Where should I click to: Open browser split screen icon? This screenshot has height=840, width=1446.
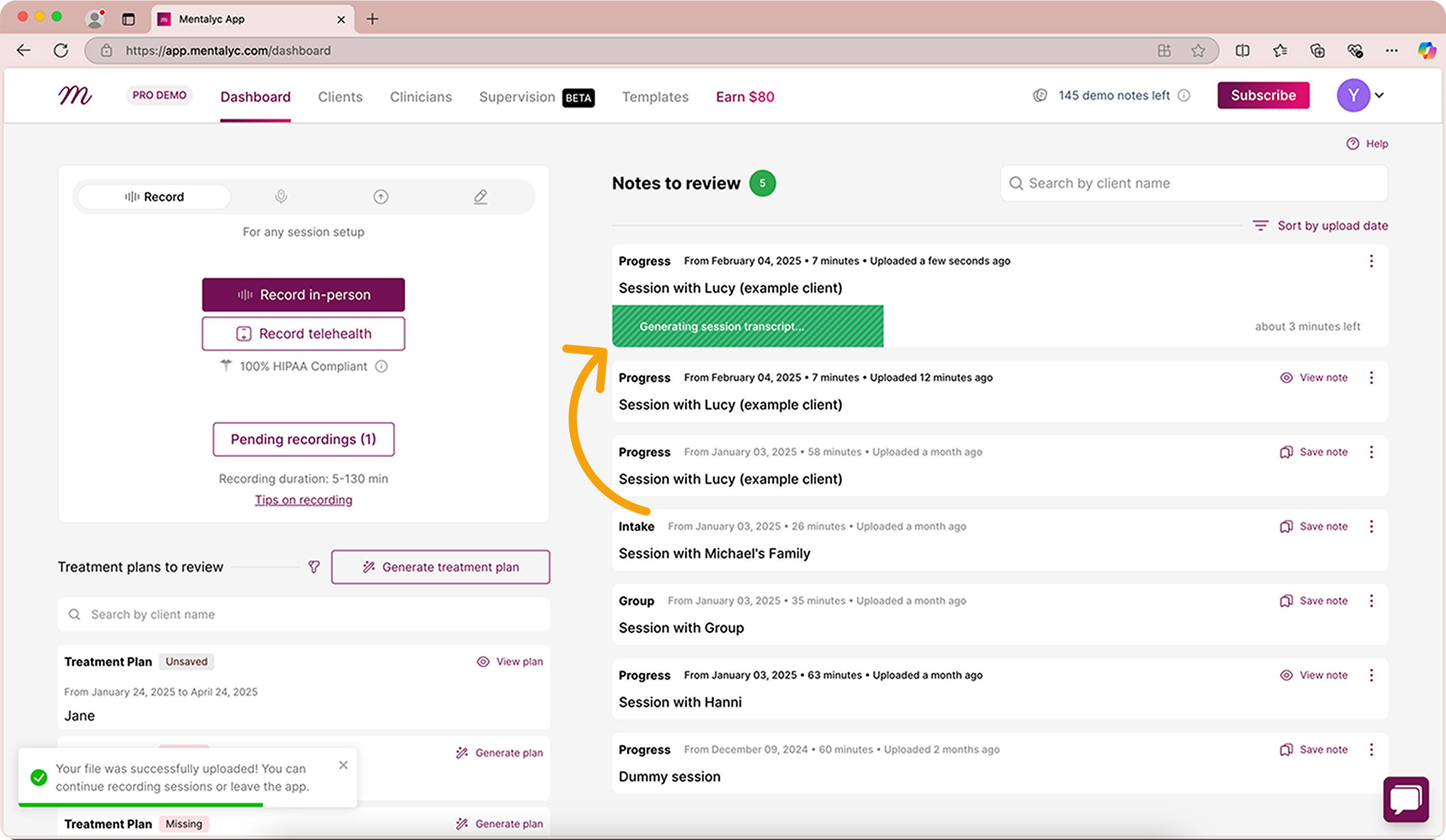(1243, 51)
